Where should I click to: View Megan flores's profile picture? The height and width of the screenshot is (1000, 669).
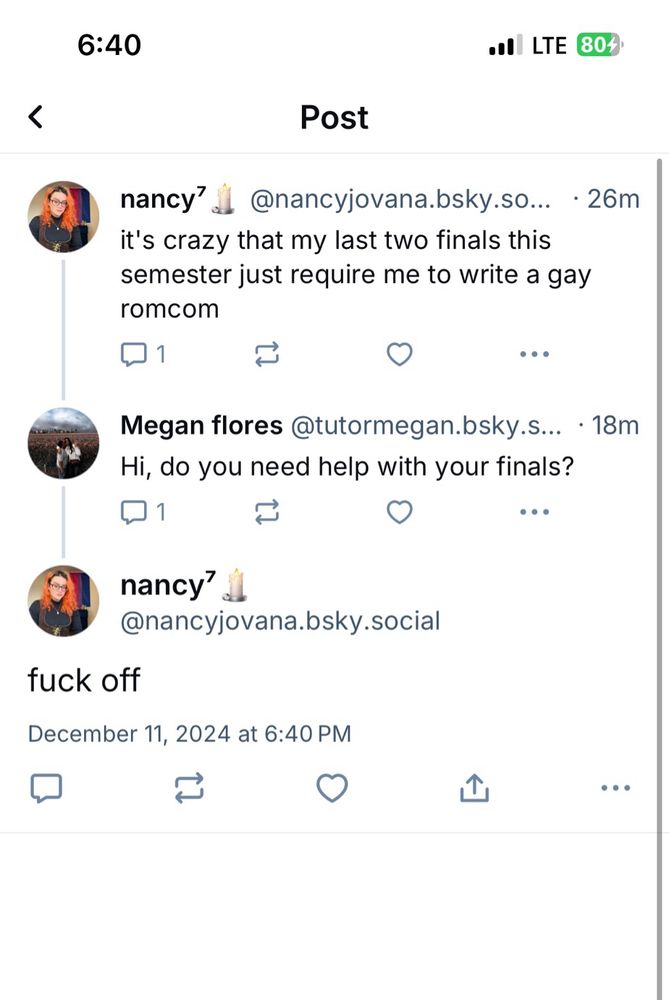(x=63, y=443)
